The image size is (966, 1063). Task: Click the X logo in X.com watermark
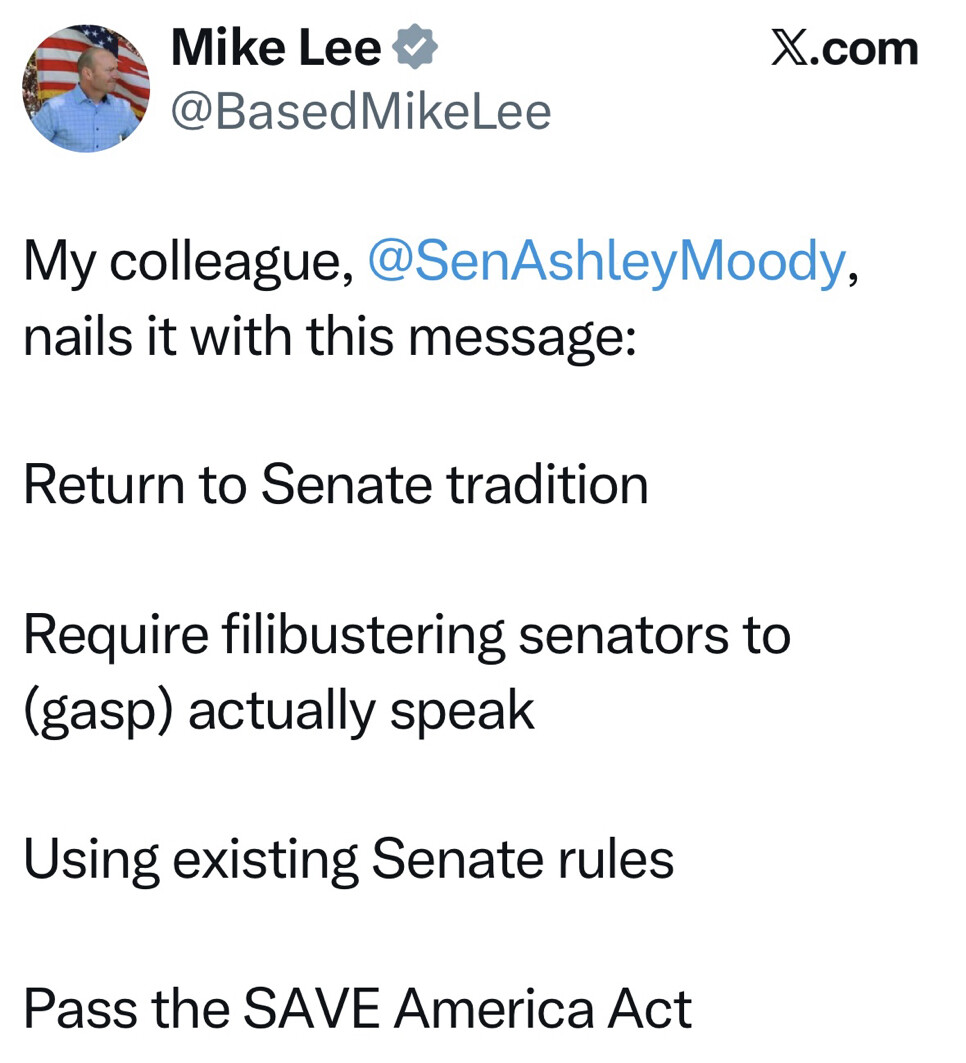tap(788, 49)
